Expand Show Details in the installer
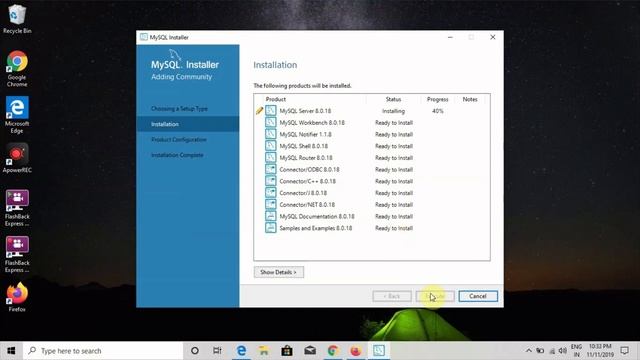 pos(279,272)
